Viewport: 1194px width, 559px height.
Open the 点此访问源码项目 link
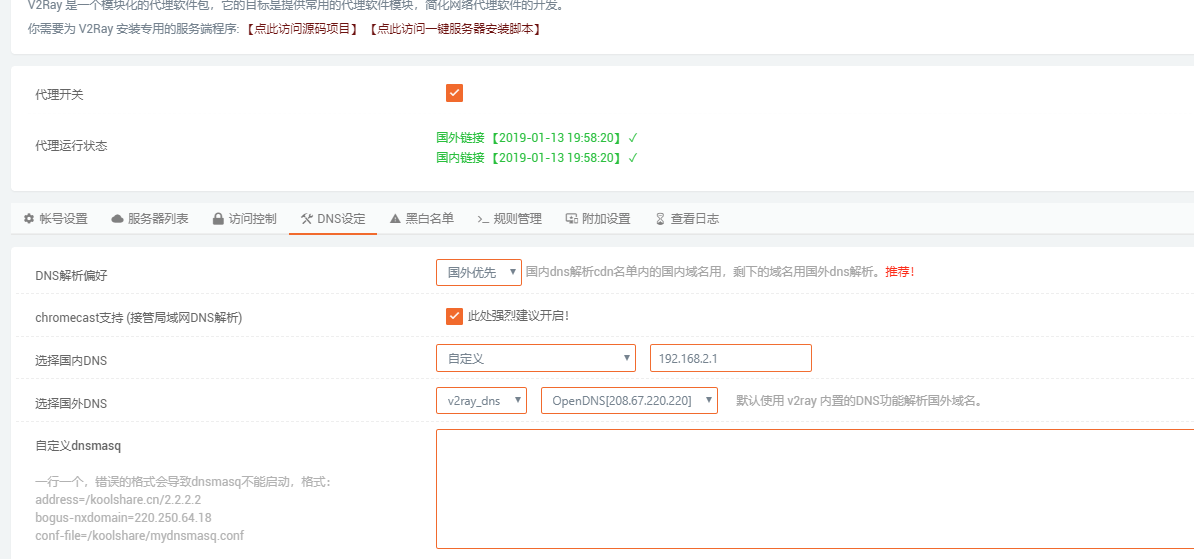point(302,29)
